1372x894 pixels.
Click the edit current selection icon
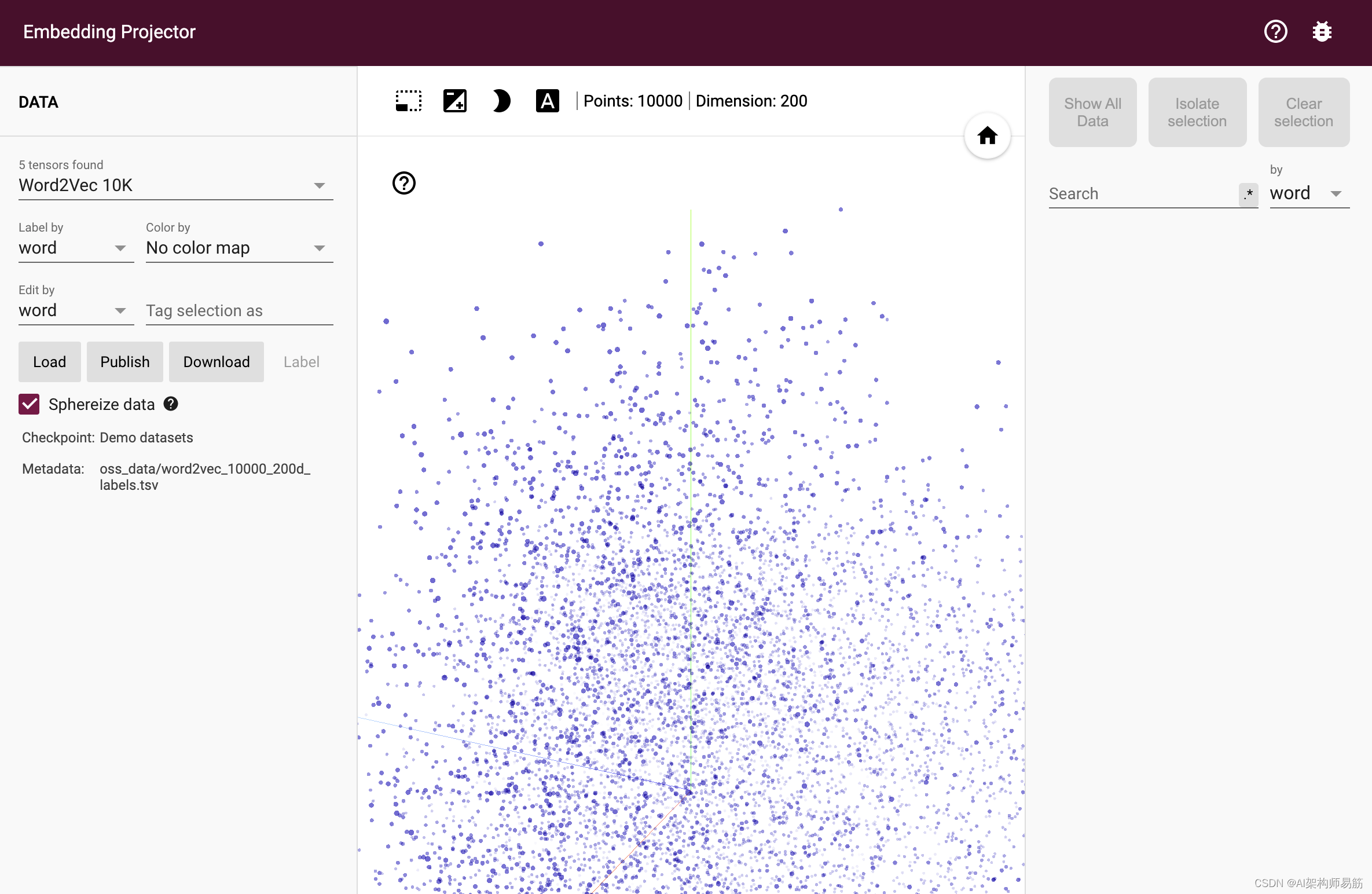point(455,101)
